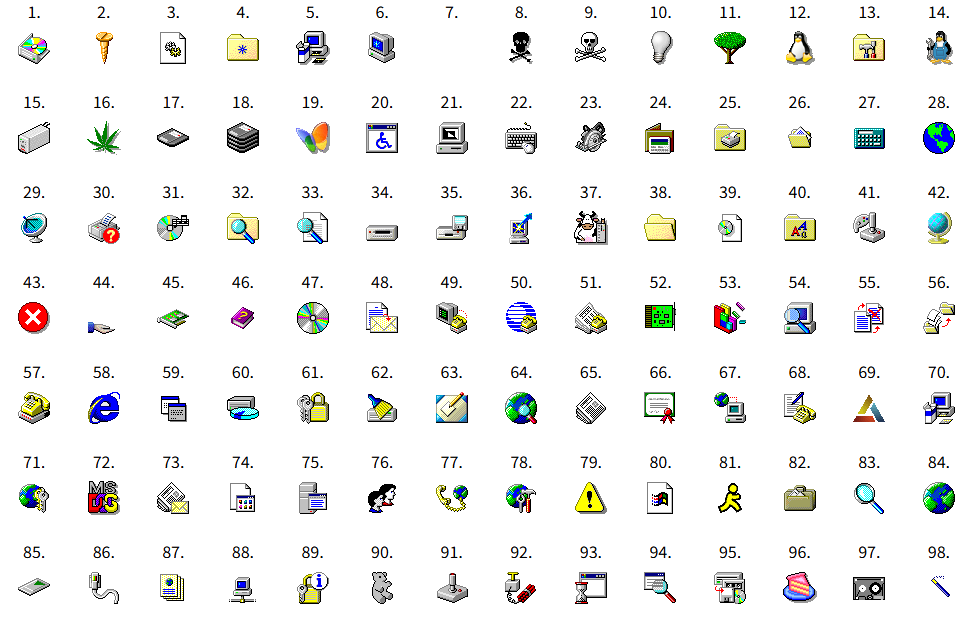This screenshot has width=969, height=620.
Task: Click the green circuit board icon 52
Action: coord(661,318)
